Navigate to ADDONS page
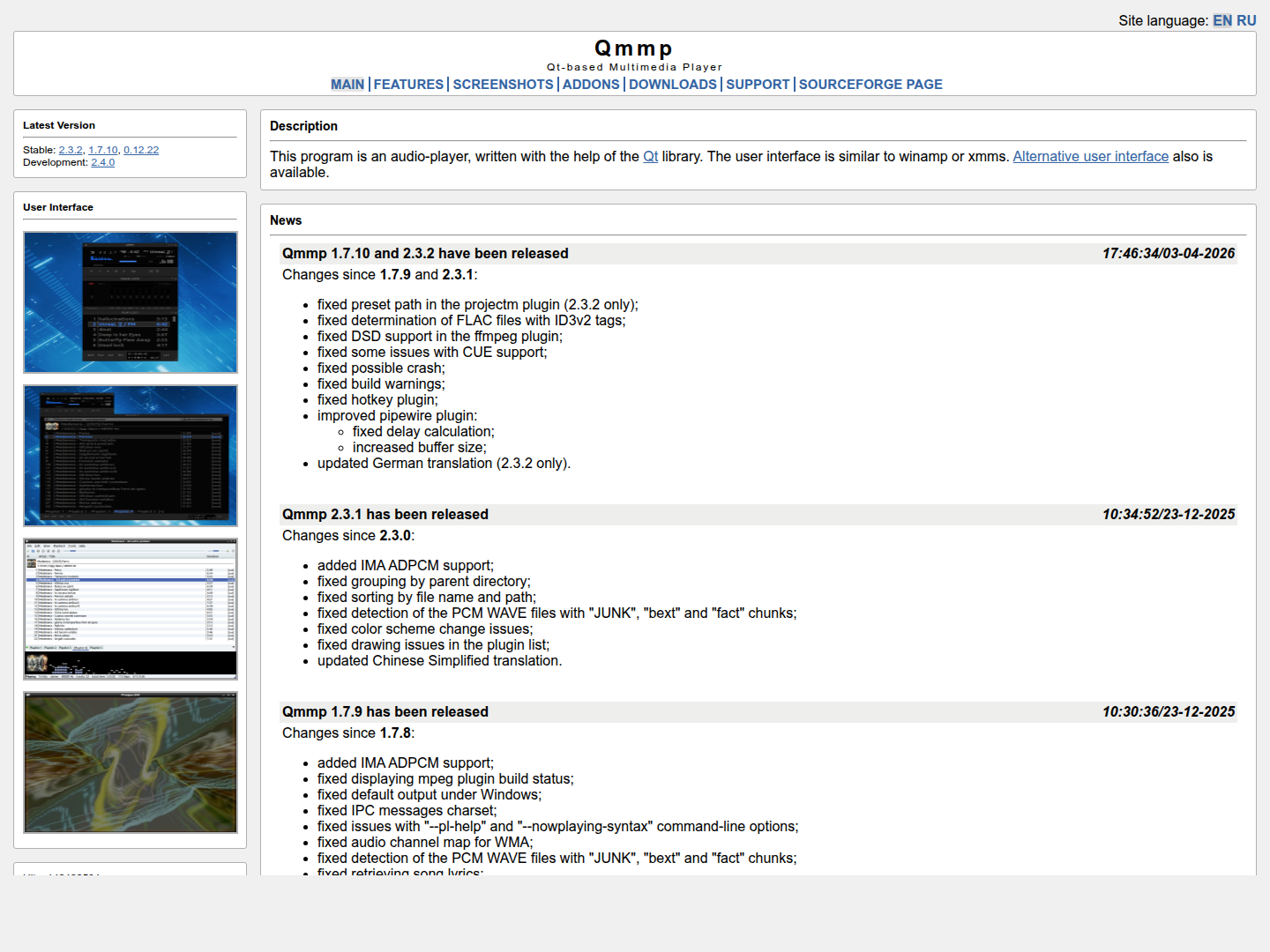This screenshot has height=952, width=1270. pos(591,85)
